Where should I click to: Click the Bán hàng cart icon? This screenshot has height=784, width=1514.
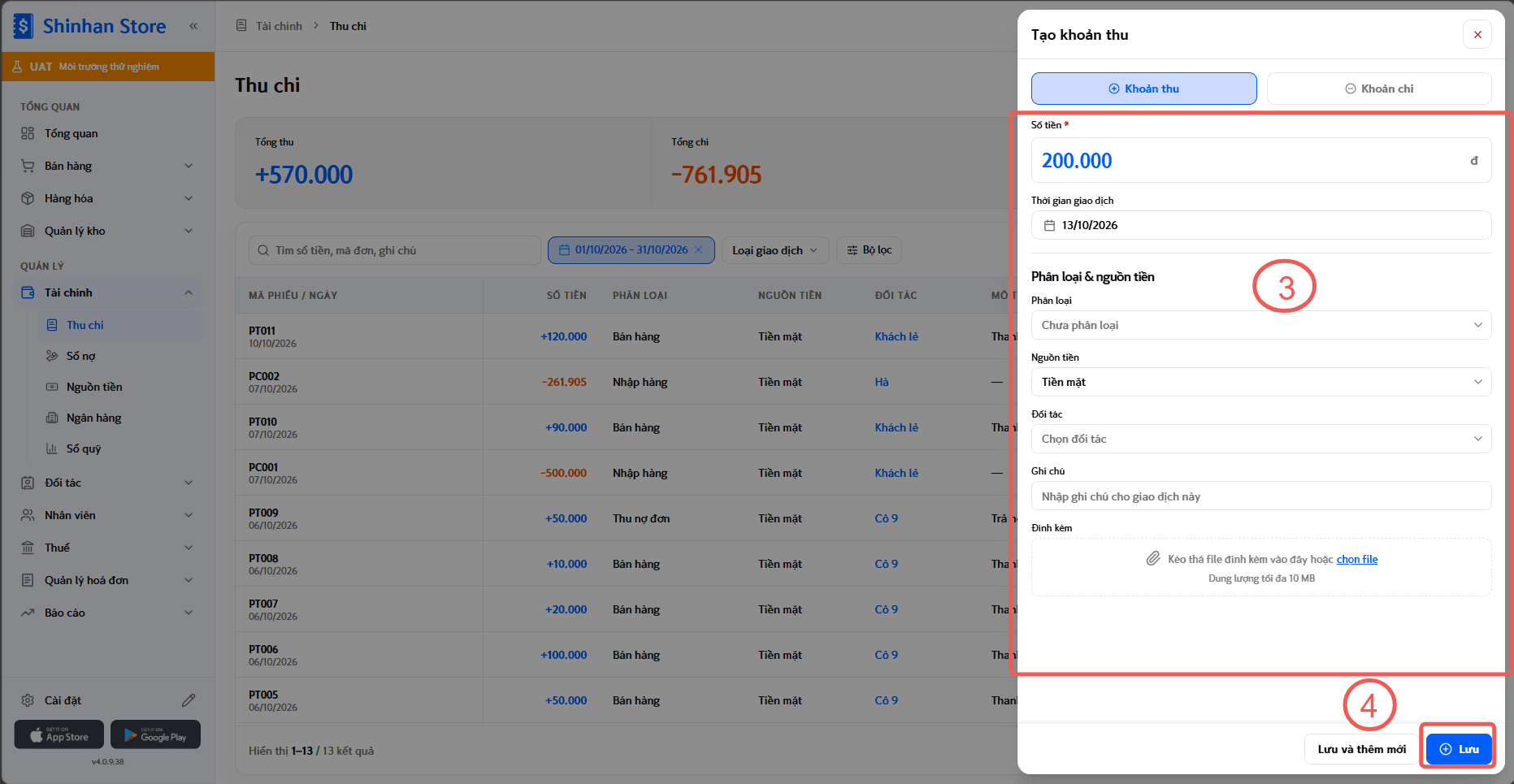click(28, 166)
